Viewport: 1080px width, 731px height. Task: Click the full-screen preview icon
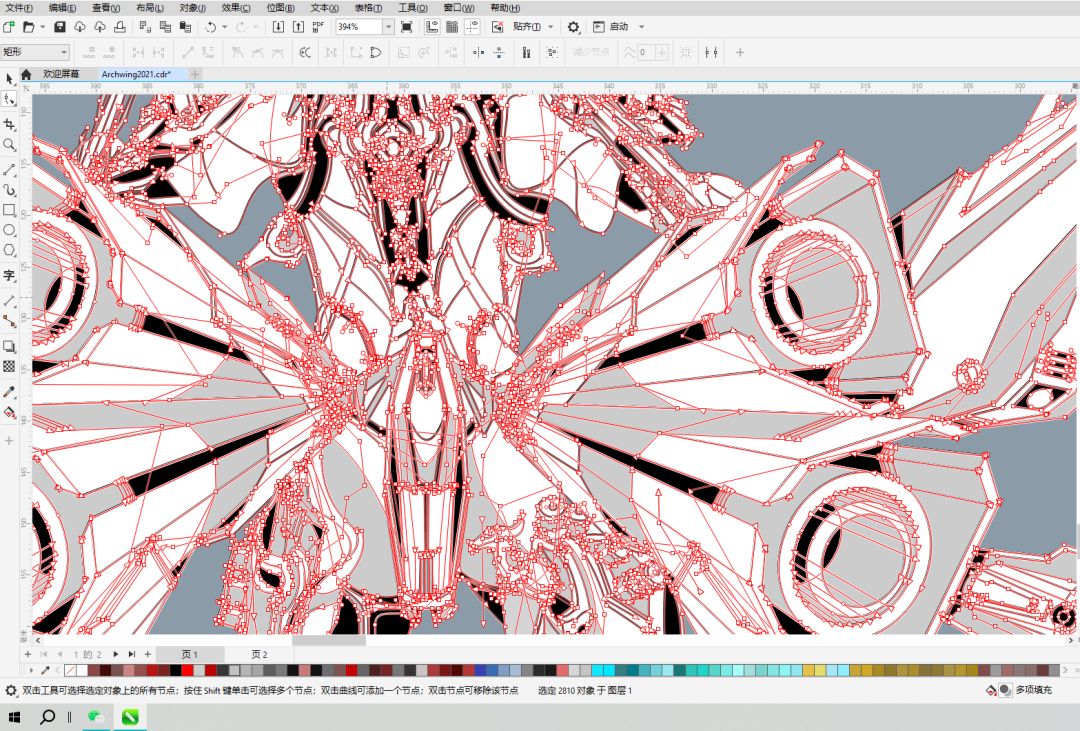pos(406,27)
